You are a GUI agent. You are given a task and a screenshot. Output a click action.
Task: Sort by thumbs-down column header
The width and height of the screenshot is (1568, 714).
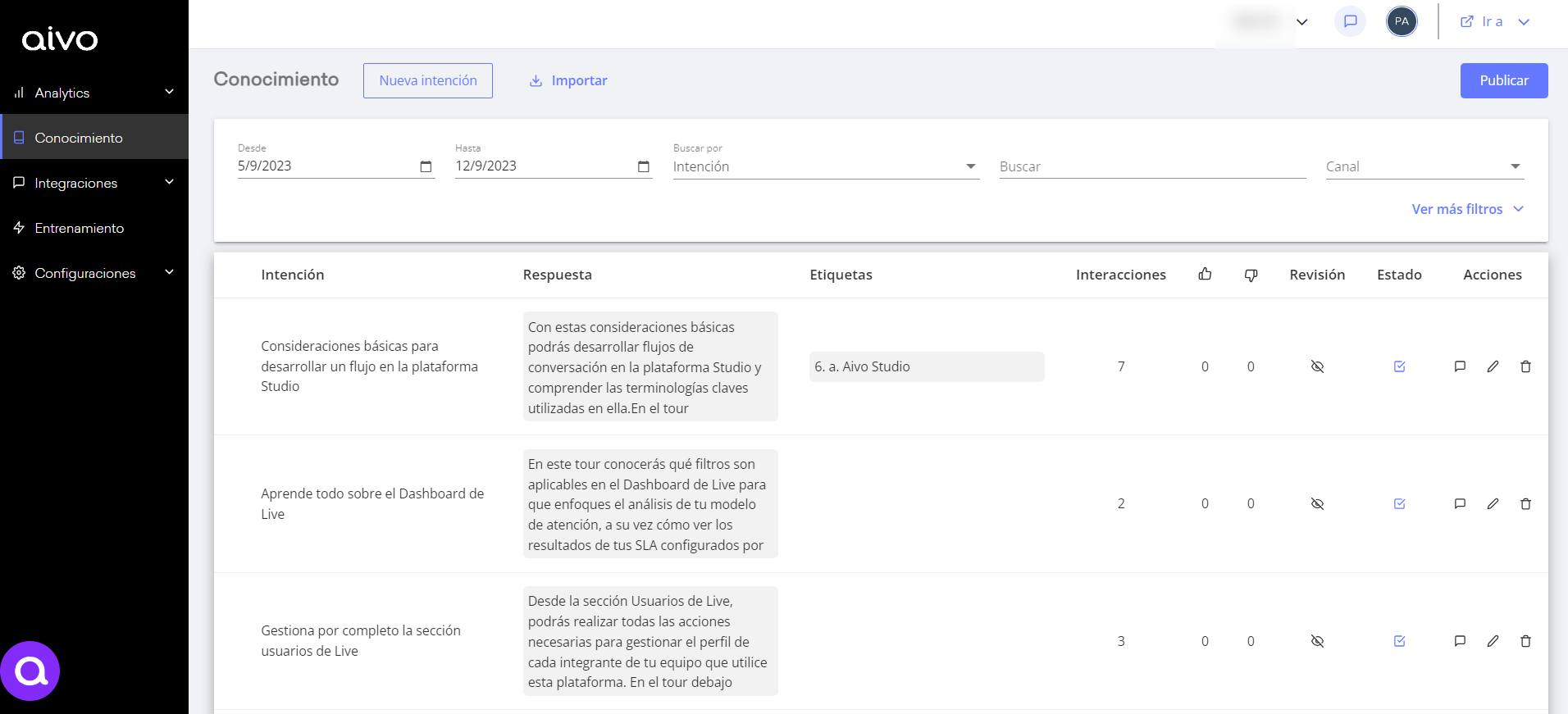point(1251,275)
